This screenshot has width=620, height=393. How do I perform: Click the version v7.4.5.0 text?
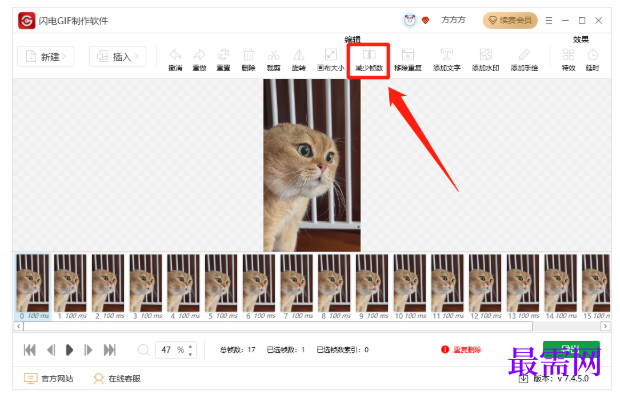(x=561, y=378)
